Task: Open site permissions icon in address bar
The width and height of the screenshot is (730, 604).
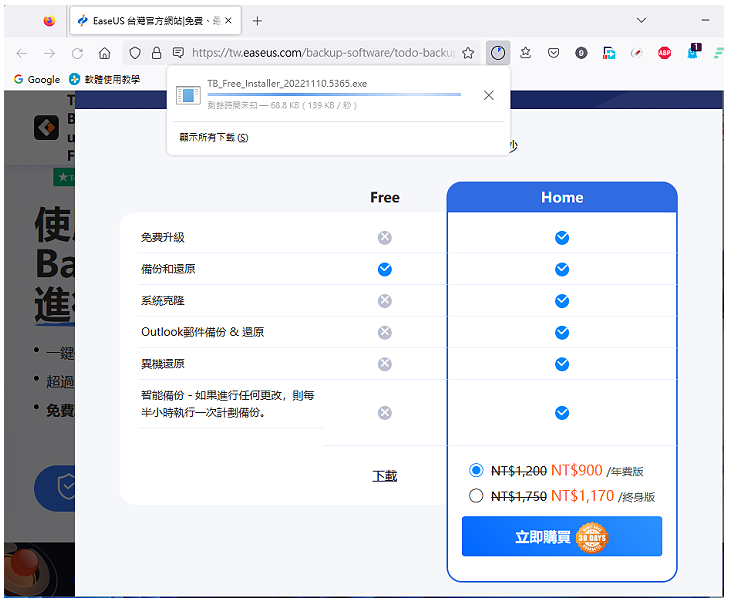Action: point(178,53)
